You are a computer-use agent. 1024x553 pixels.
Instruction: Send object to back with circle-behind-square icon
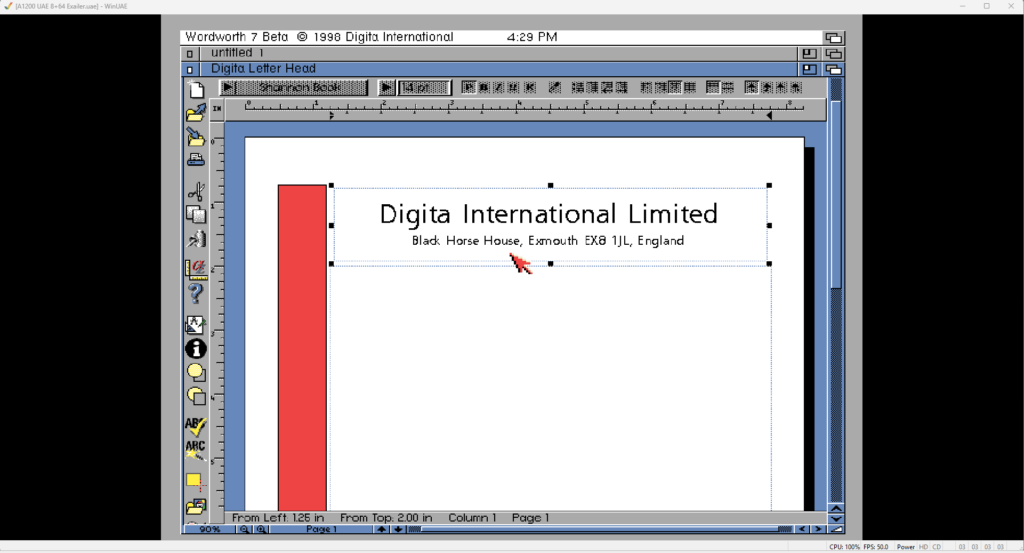(196, 396)
